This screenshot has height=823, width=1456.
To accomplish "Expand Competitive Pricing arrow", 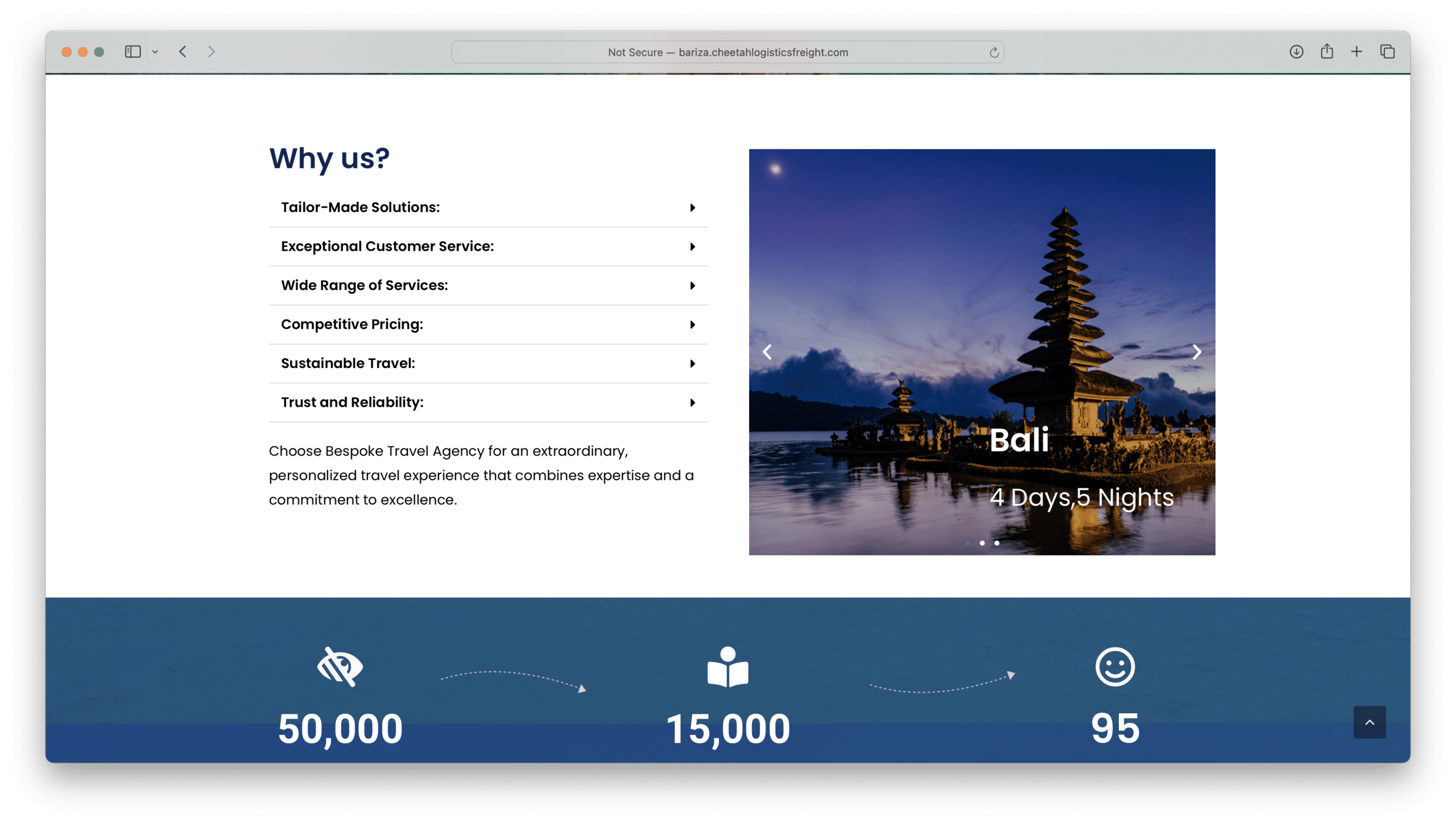I will point(692,325).
